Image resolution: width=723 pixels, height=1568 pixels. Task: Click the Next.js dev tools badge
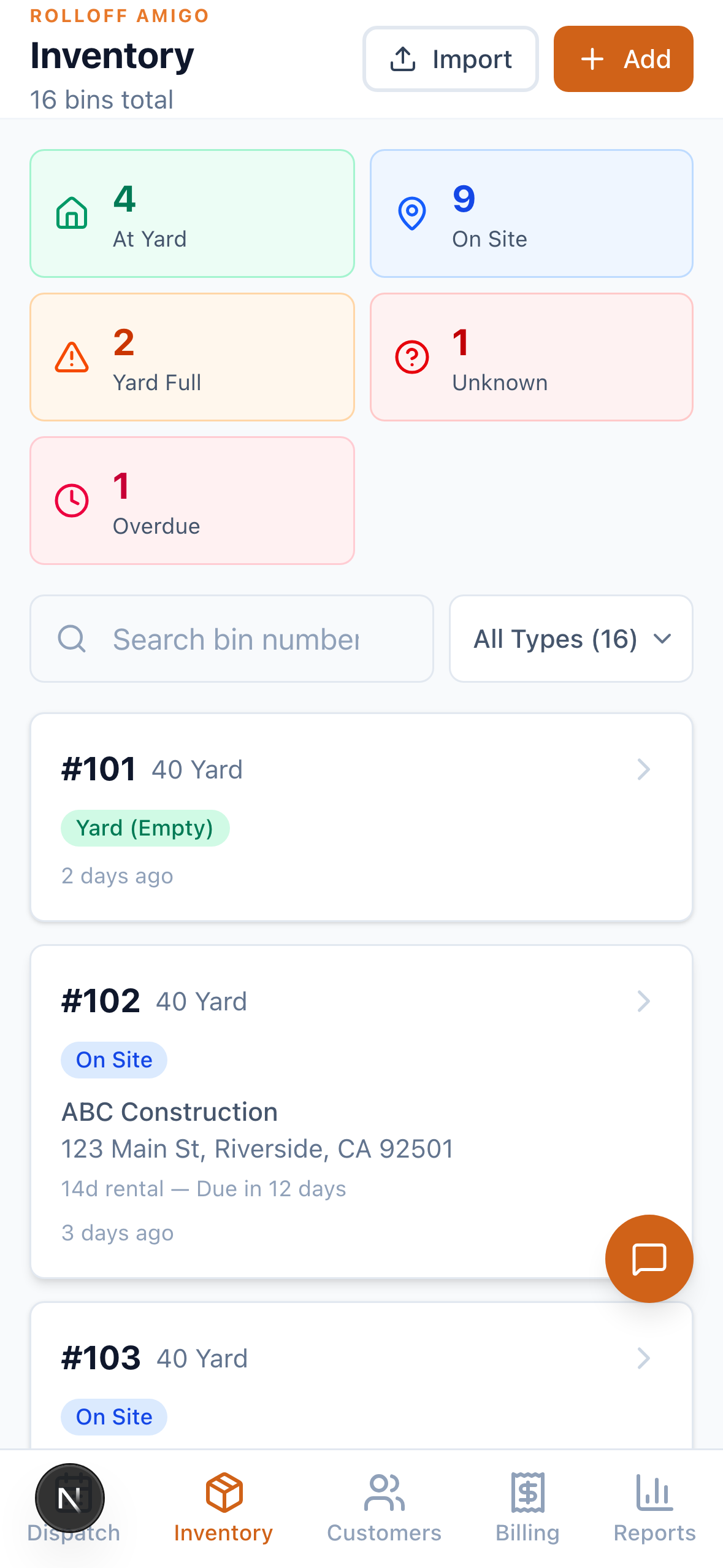[70, 1498]
